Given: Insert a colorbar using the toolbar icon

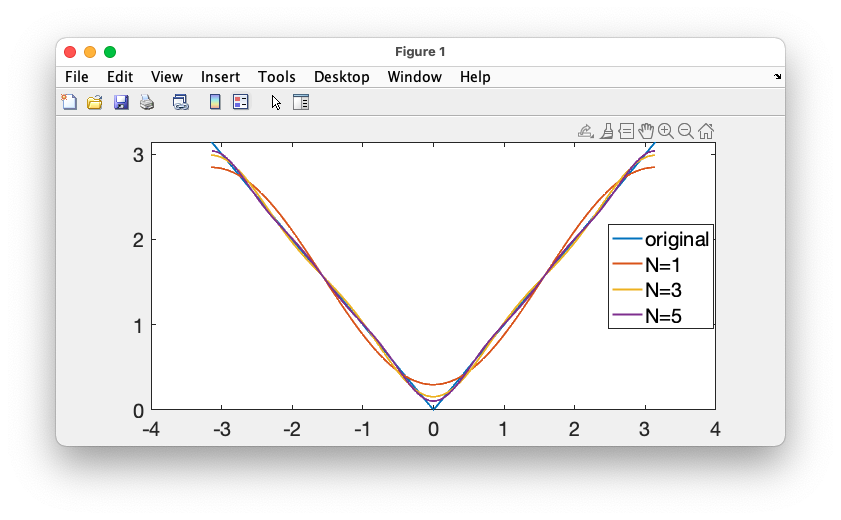Looking at the screenshot, I should [215, 102].
